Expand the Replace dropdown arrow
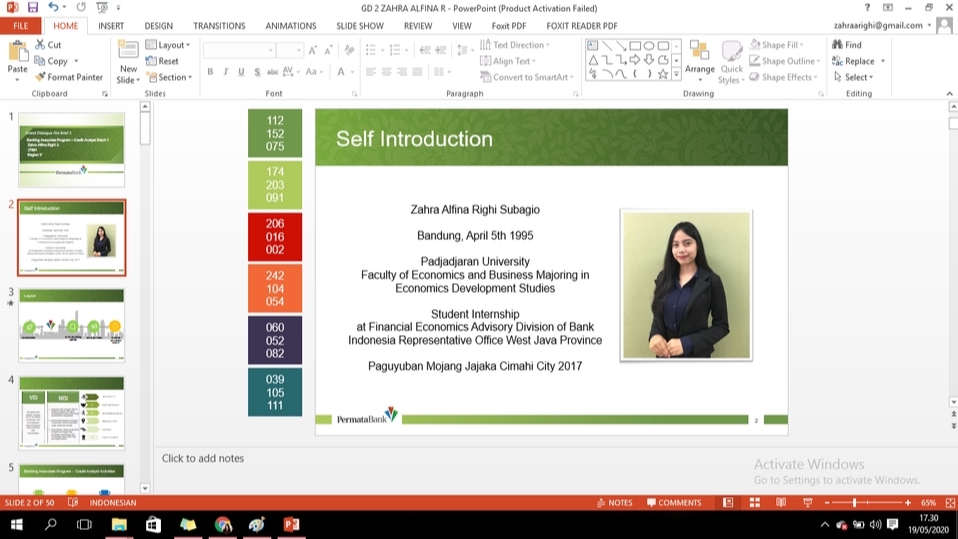 (x=883, y=61)
